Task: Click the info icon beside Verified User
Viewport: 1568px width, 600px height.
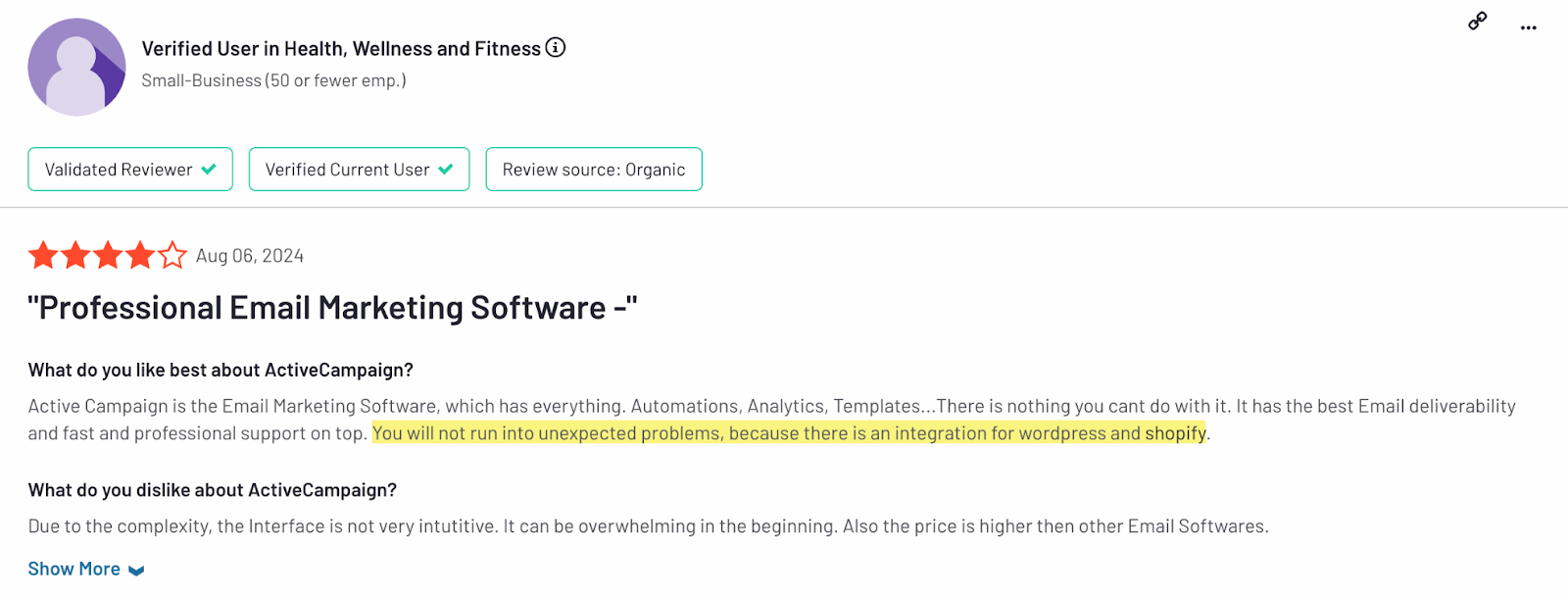Action: click(x=556, y=47)
